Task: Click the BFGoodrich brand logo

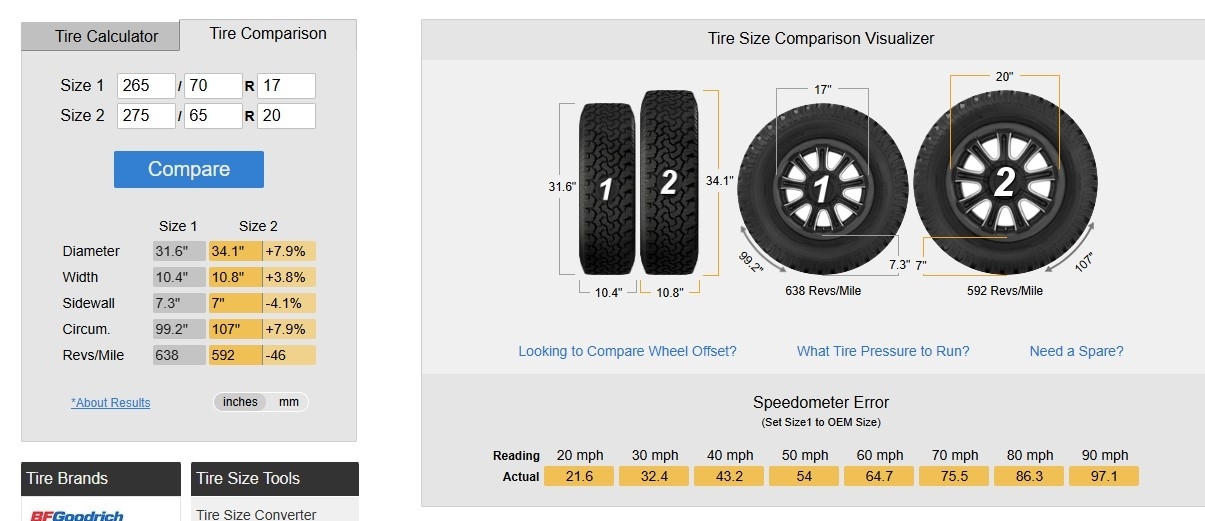Action: coord(76,515)
